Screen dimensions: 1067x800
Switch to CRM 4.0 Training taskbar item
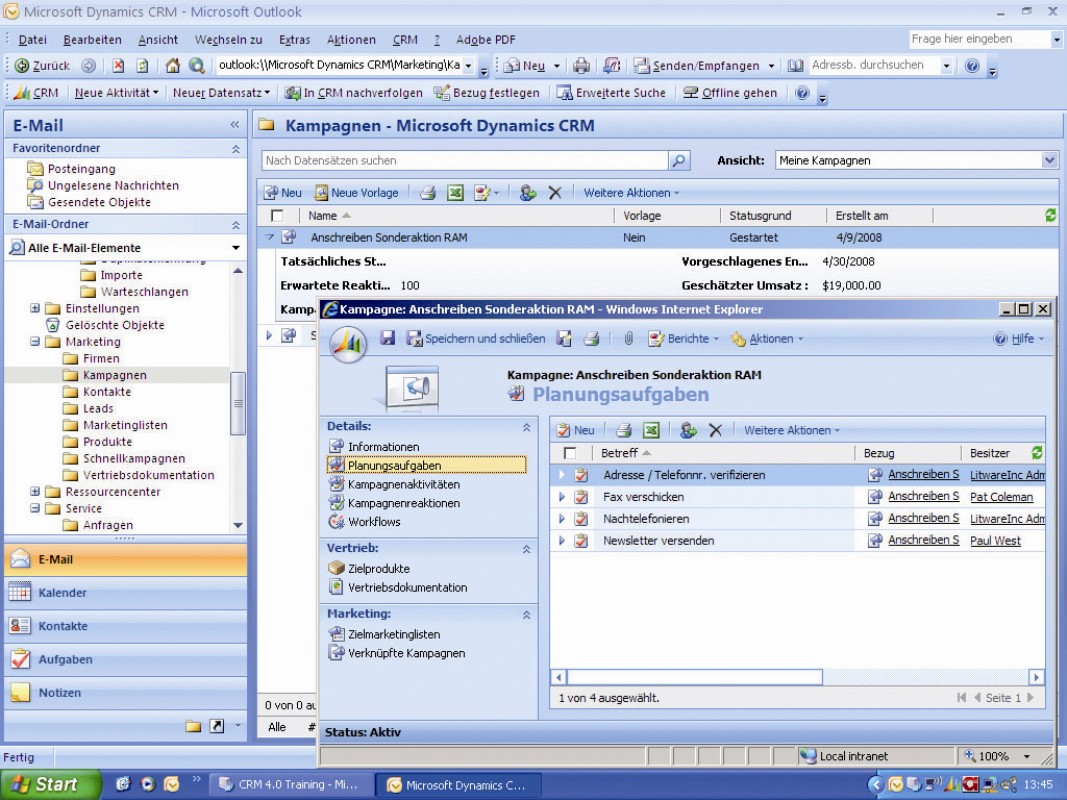pyautogui.click(x=291, y=785)
